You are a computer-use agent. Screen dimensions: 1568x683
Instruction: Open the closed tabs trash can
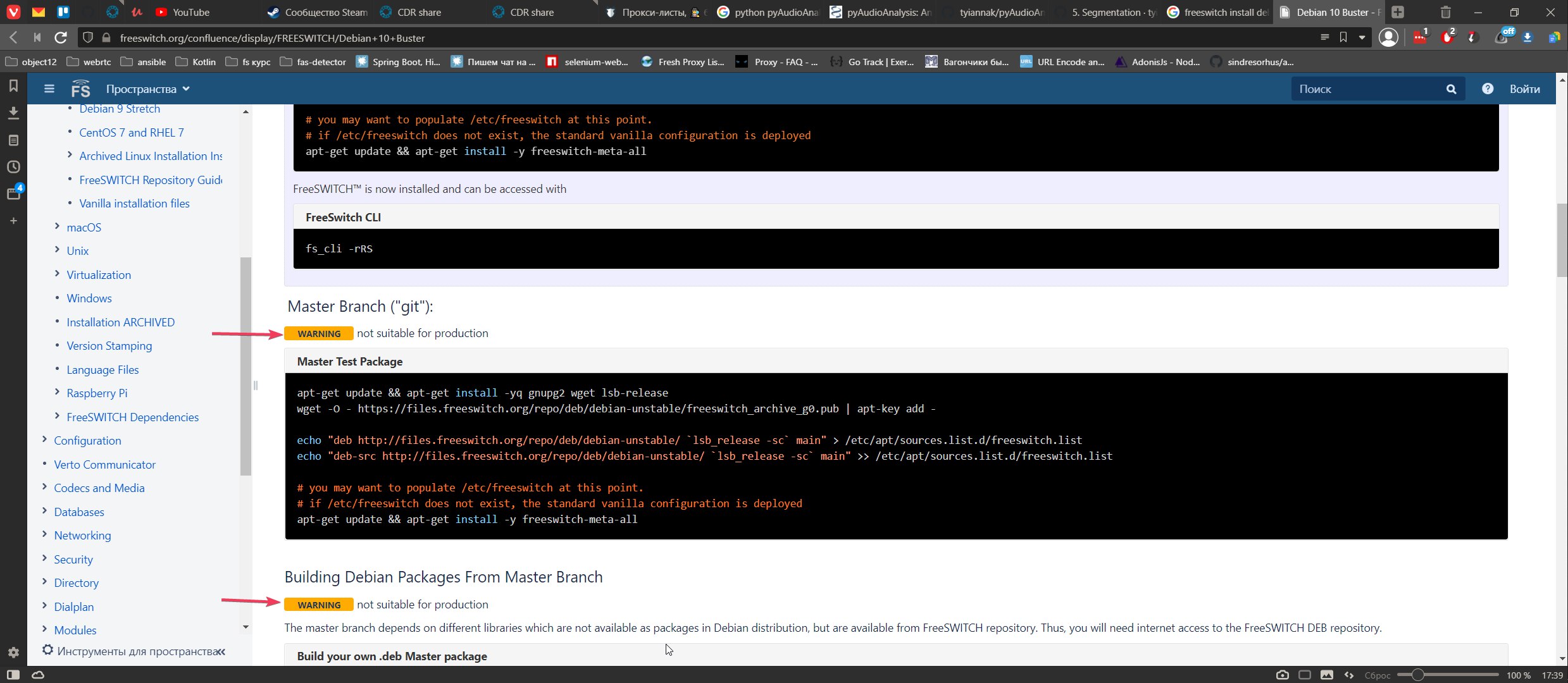[x=1446, y=12]
